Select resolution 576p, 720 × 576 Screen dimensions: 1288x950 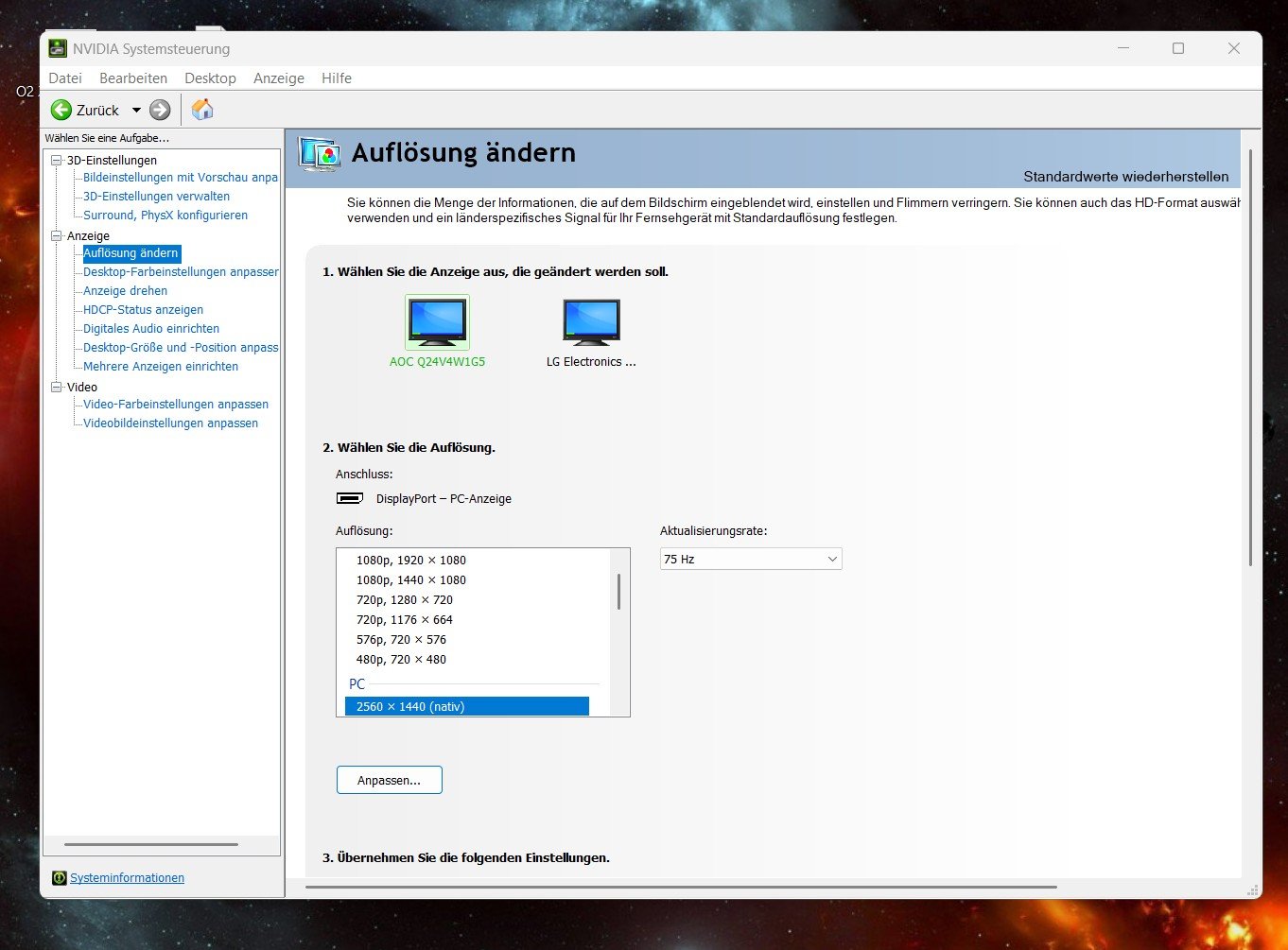[x=401, y=640]
